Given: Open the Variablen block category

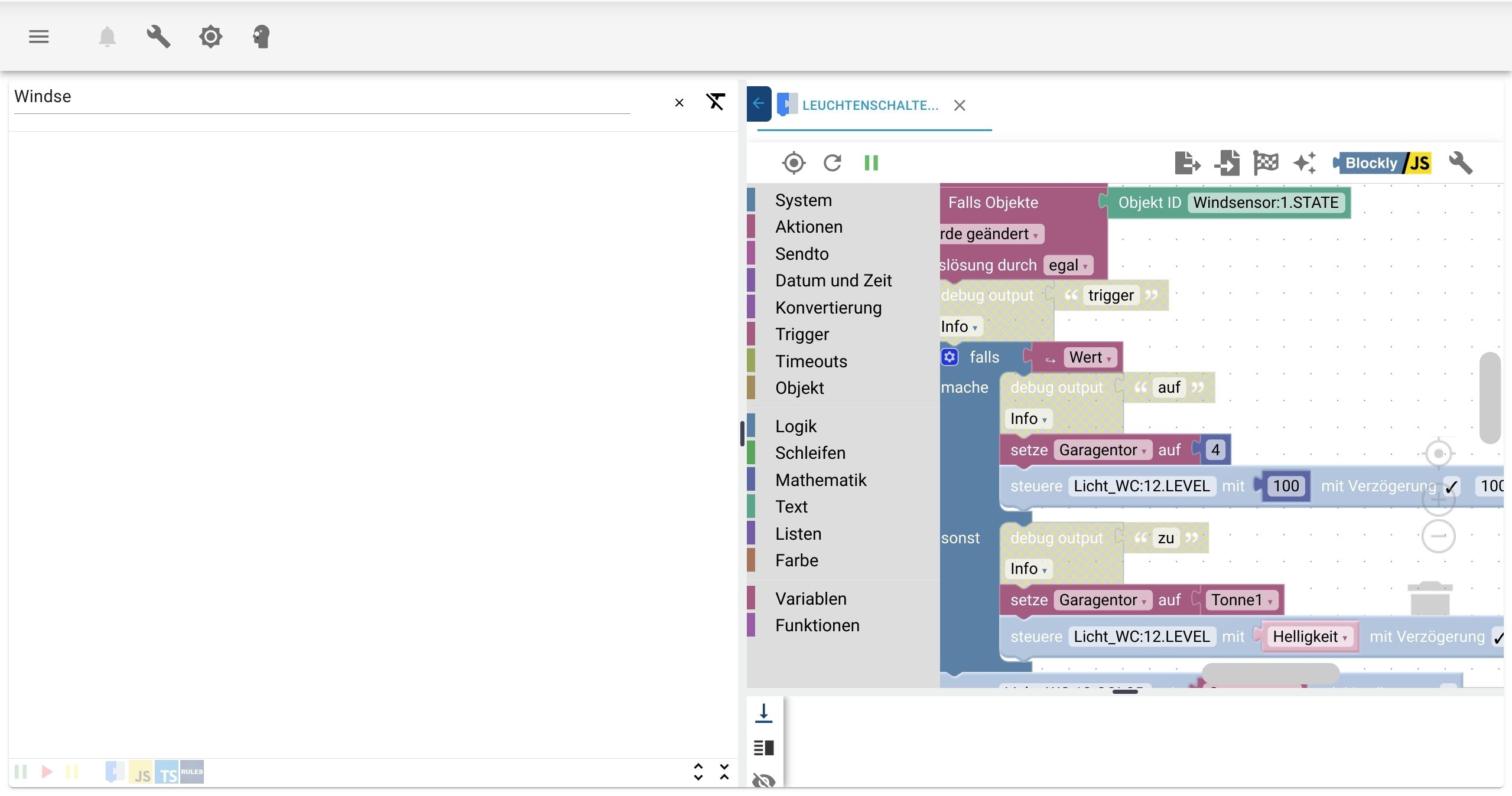Looking at the screenshot, I should [811, 599].
